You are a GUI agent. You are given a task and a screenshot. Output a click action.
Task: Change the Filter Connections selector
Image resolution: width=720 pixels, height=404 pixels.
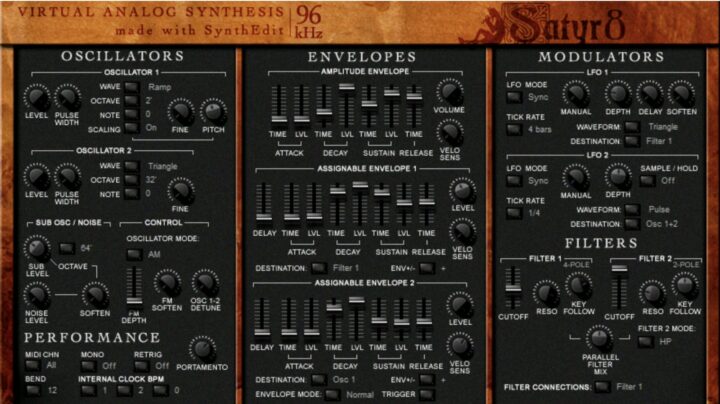[x=601, y=386]
